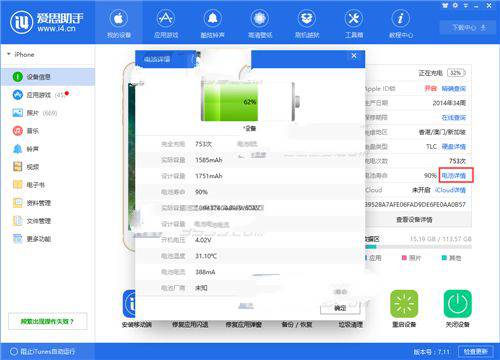Viewport: 500px width, 360px height.
Task: Open the 我的设备 tab with Apple icon
Action: tap(119, 23)
